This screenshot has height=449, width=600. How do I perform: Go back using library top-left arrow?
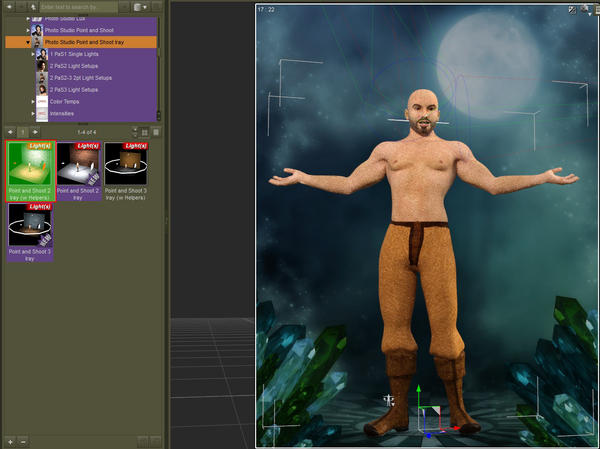[10, 7]
